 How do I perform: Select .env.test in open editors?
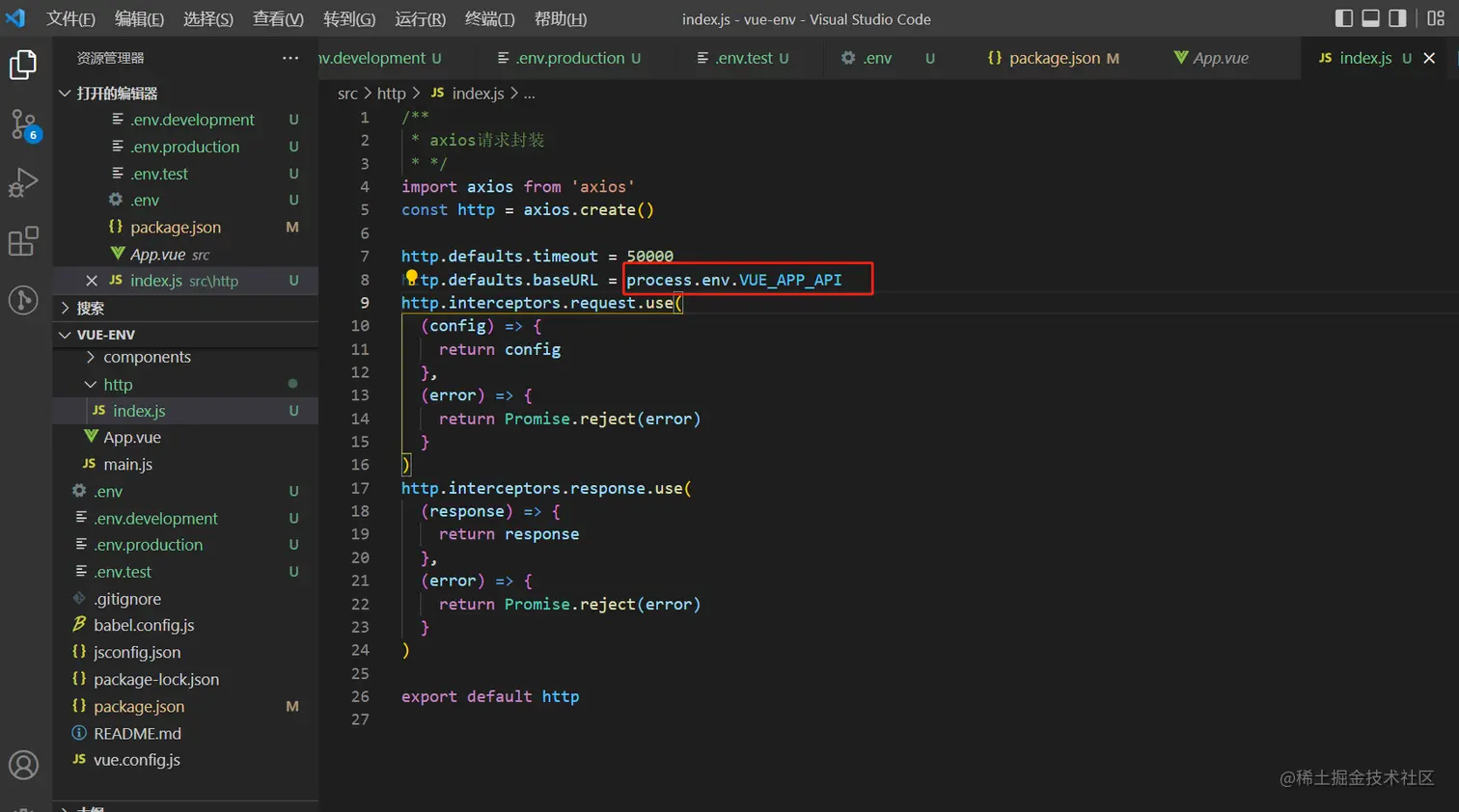pos(185,174)
